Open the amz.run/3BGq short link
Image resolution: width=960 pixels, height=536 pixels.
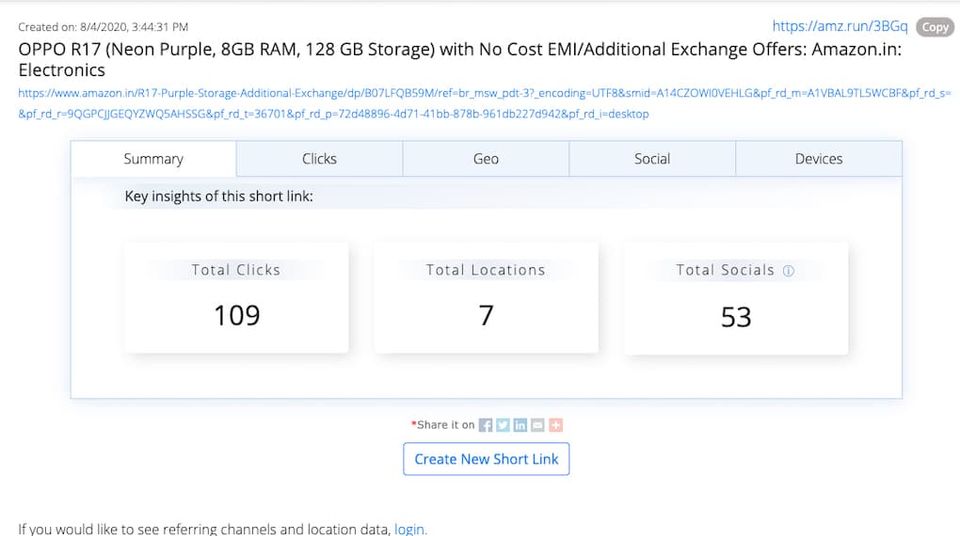tap(840, 27)
